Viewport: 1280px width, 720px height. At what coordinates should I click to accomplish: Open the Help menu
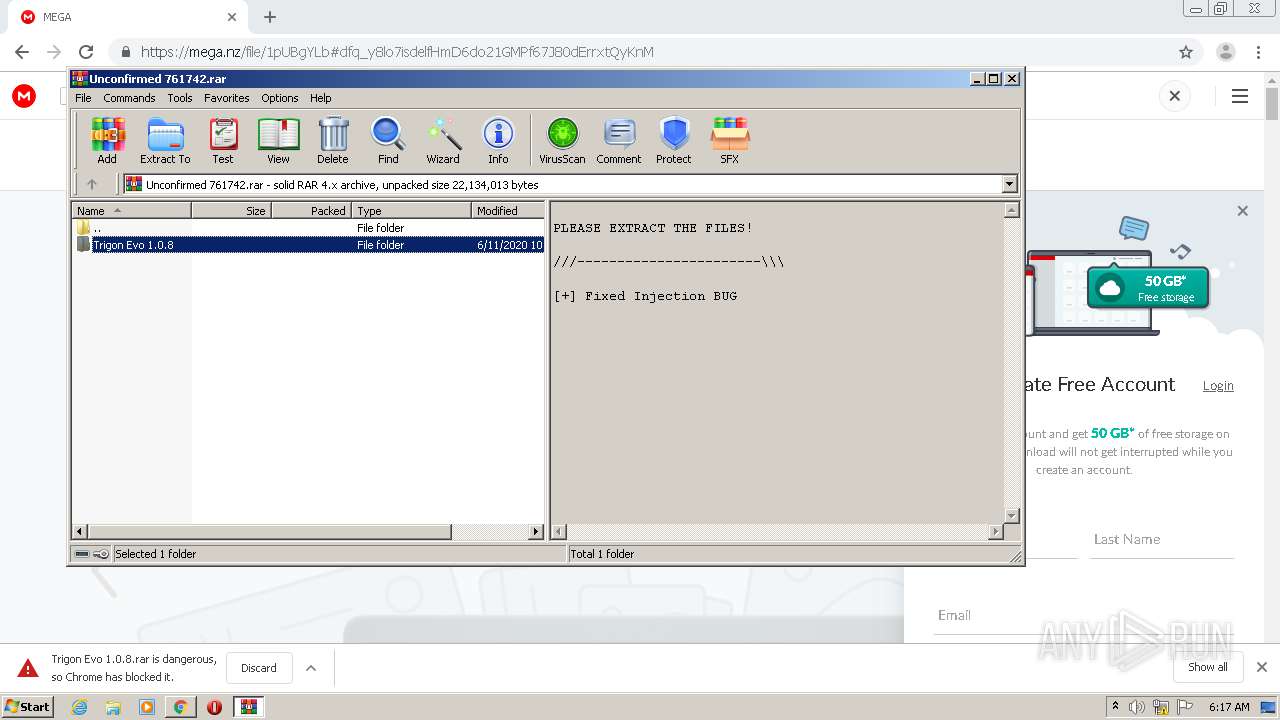point(320,98)
